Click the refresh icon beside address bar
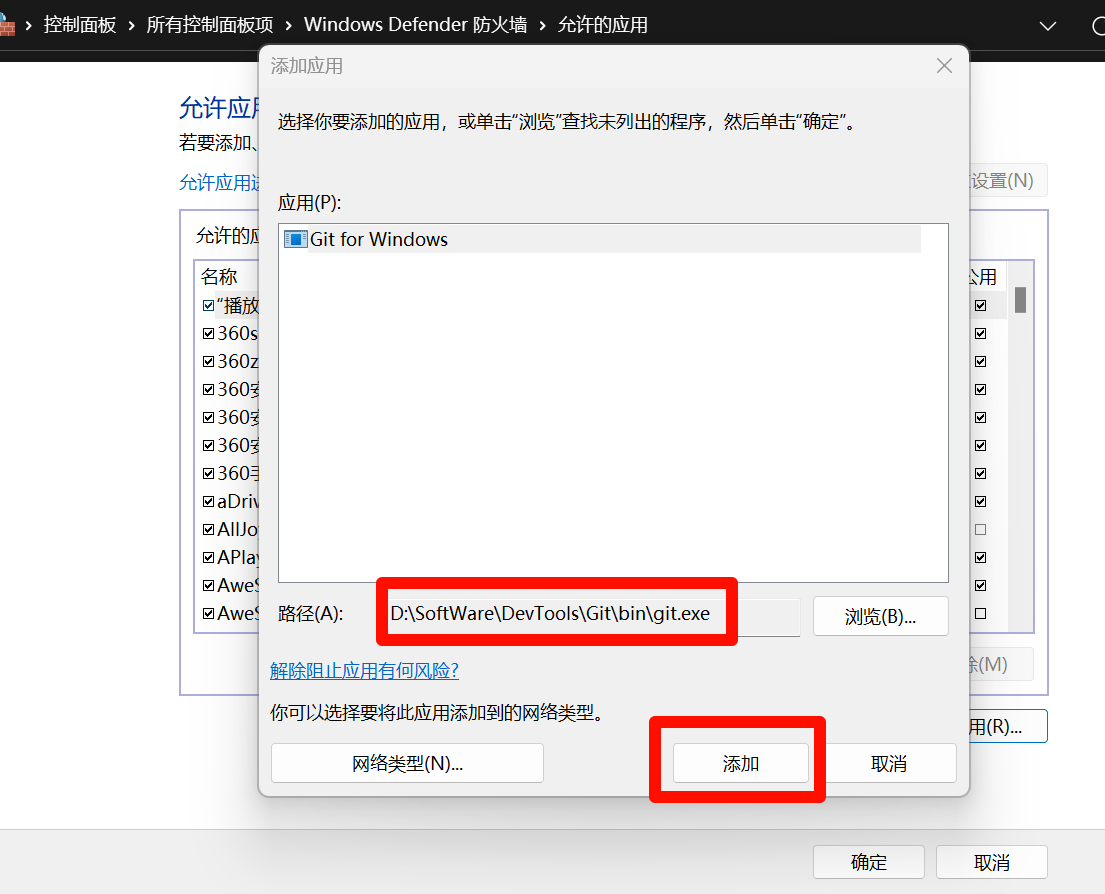 point(1098,26)
